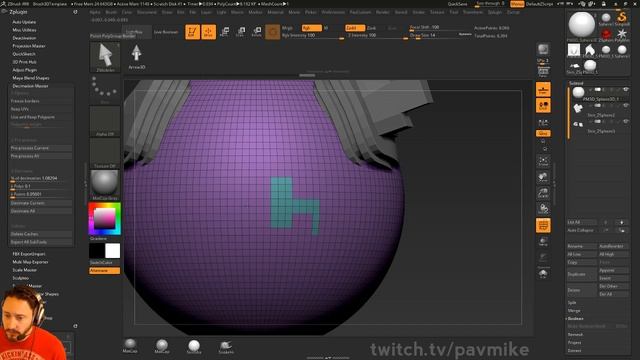The width and height of the screenshot is (640, 360).
Task: Select the Arrow3D tool icon
Action: [x=137, y=56]
